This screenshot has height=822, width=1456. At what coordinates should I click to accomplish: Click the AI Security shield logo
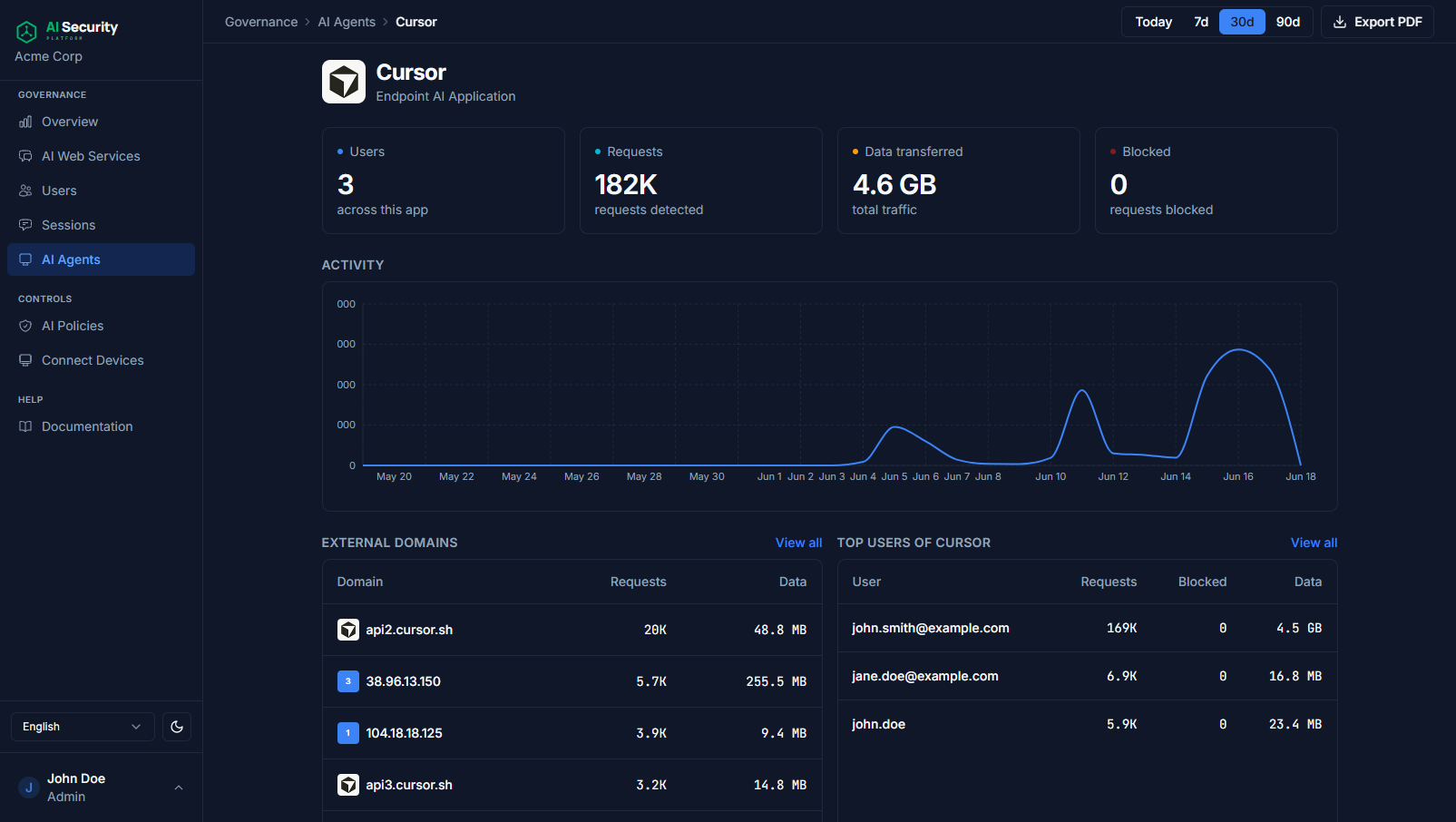(27, 32)
